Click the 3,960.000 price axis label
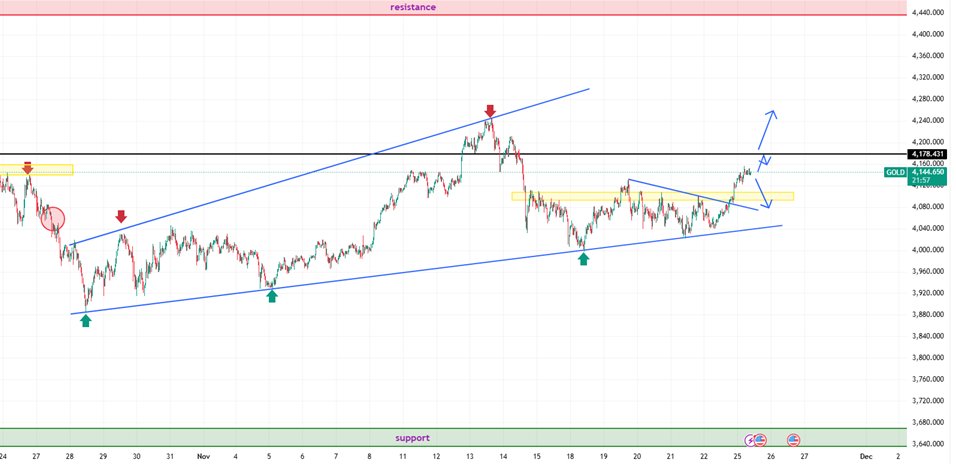Screen dimensions: 956x464 (x=930, y=271)
